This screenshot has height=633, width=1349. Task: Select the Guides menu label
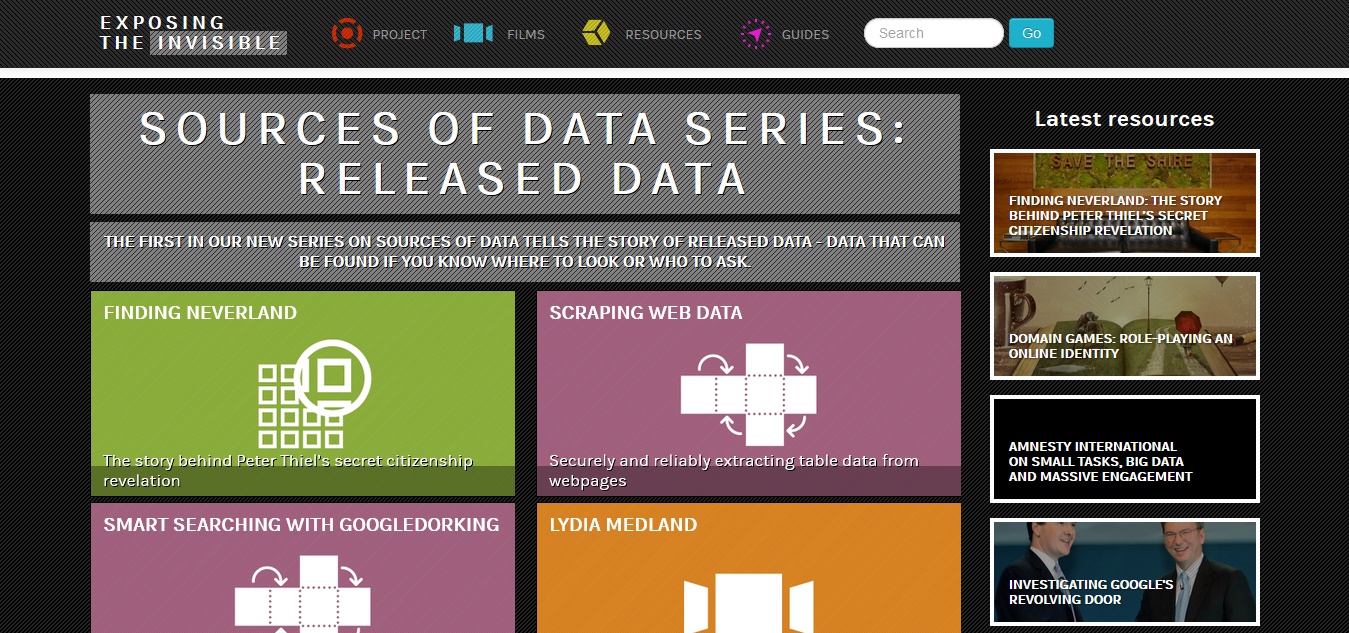(x=805, y=34)
